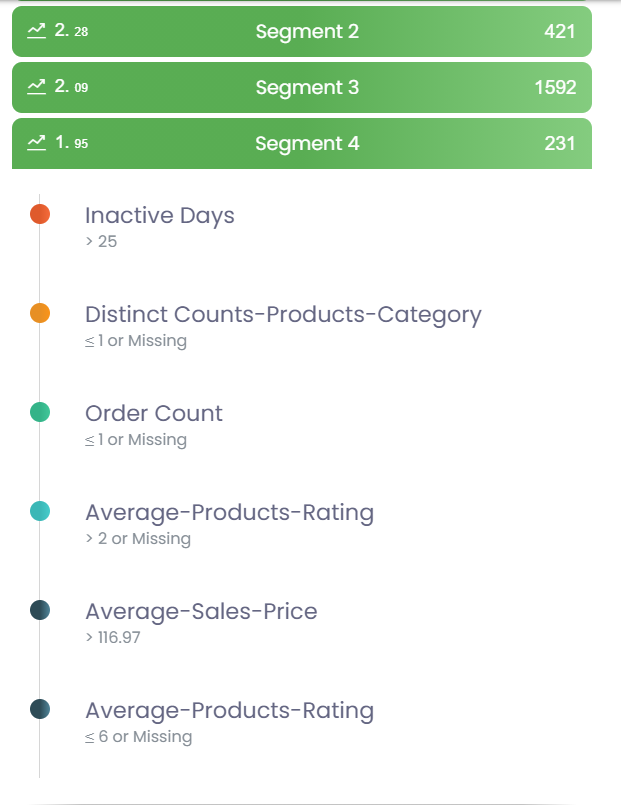Select the Distinct Counts-Products-Category heading
621x807 pixels.
(x=283, y=314)
